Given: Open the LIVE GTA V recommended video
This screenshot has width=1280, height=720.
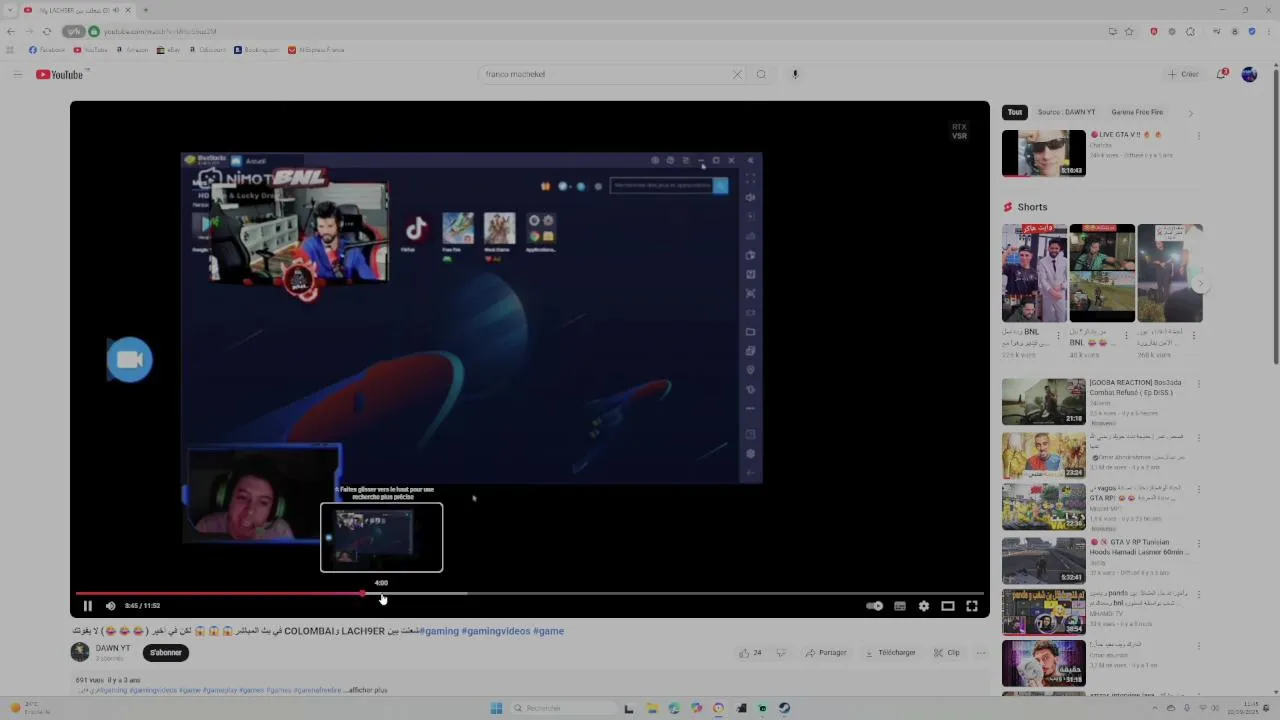Looking at the screenshot, I should [1043, 153].
